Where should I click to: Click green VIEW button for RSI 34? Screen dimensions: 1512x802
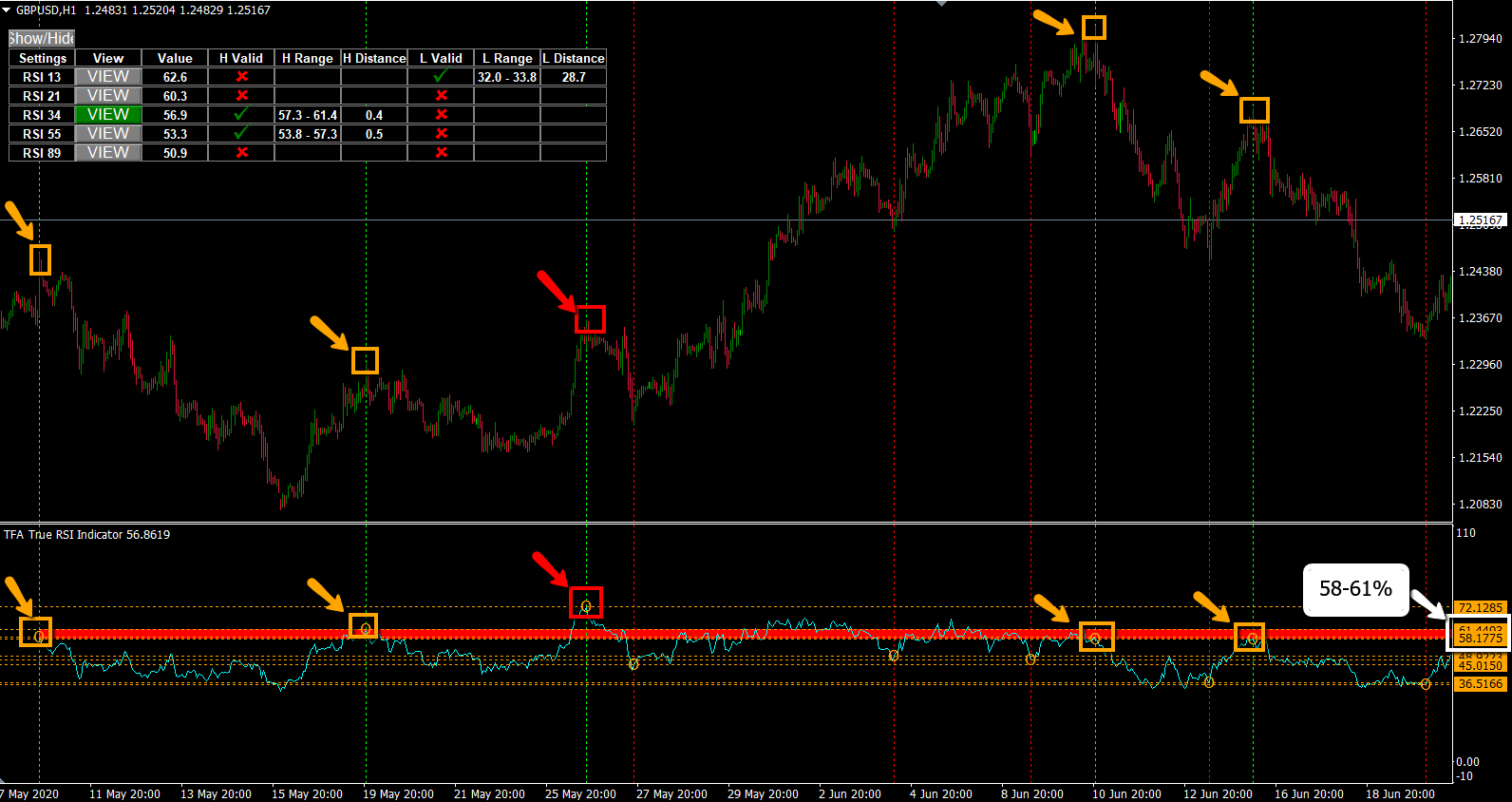pyautogui.click(x=108, y=114)
